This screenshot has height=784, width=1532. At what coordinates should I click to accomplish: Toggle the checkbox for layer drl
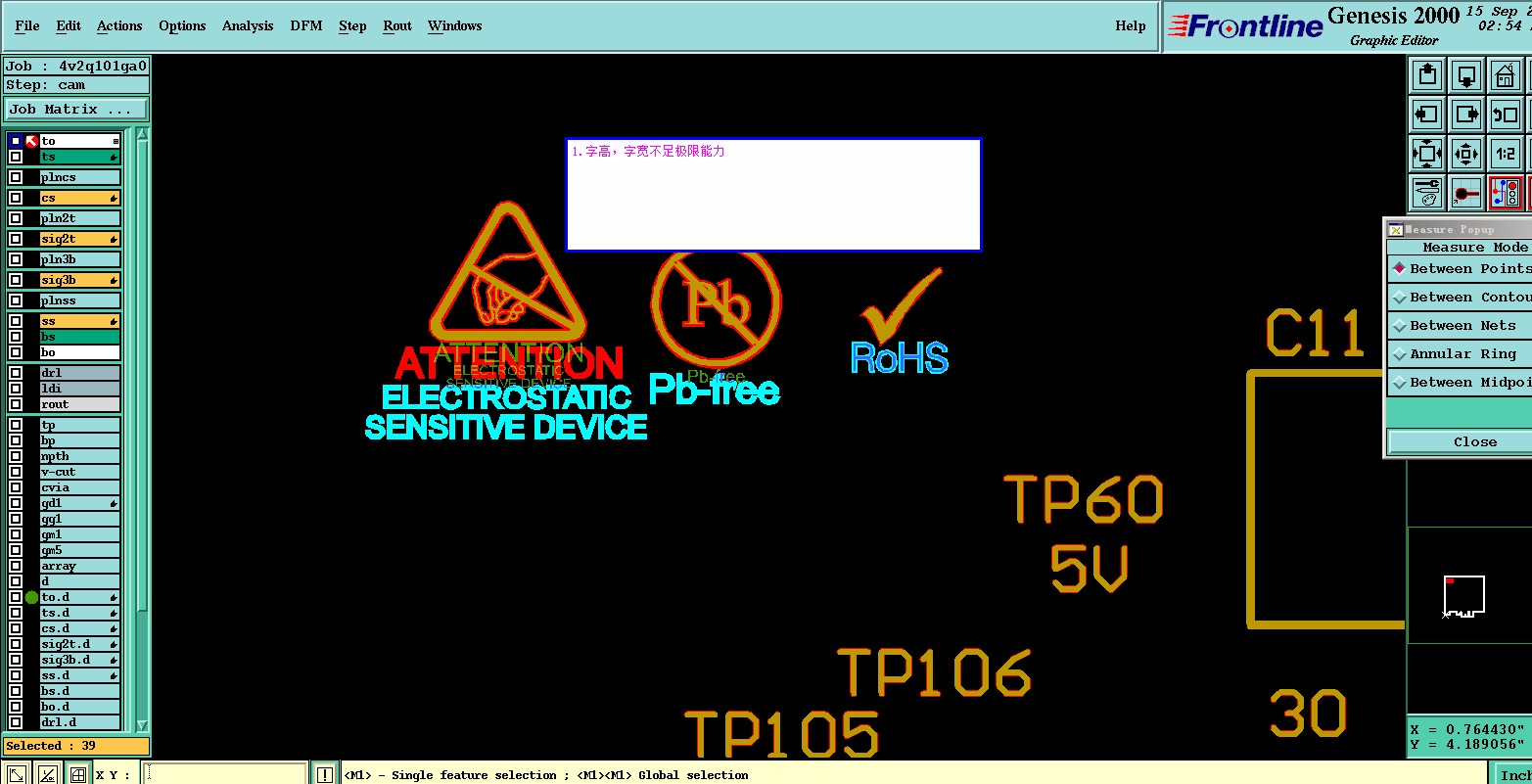pos(16,373)
